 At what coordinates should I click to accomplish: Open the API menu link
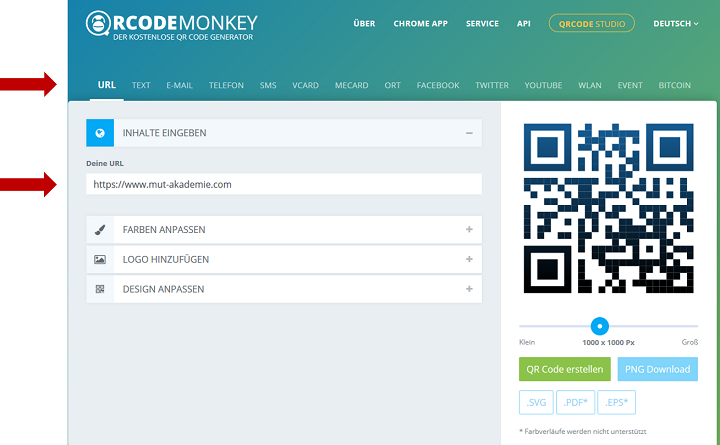[523, 23]
